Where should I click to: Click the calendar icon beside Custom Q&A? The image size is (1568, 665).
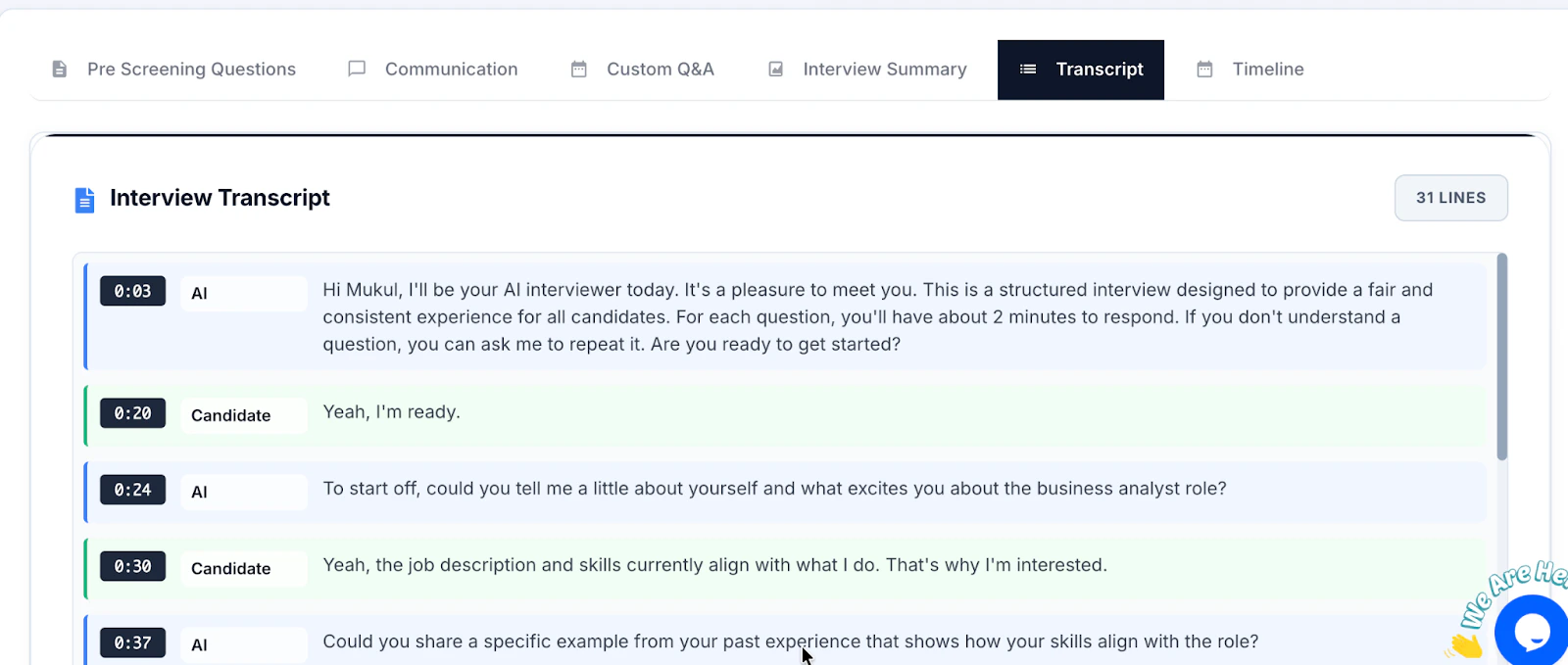(x=578, y=69)
